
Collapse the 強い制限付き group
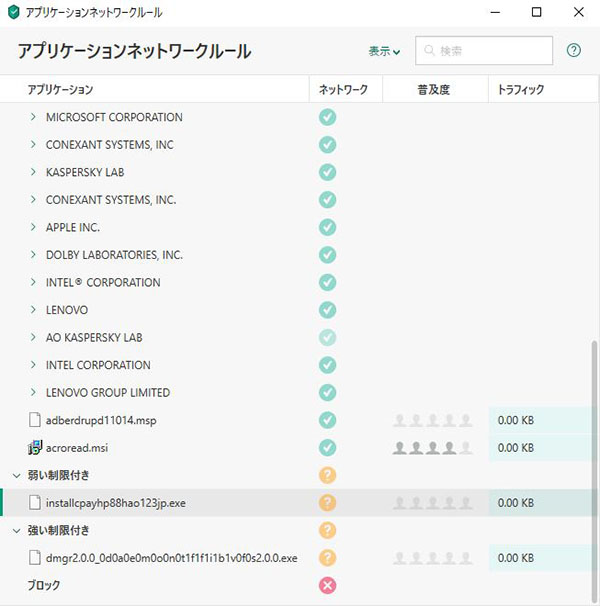17,531
